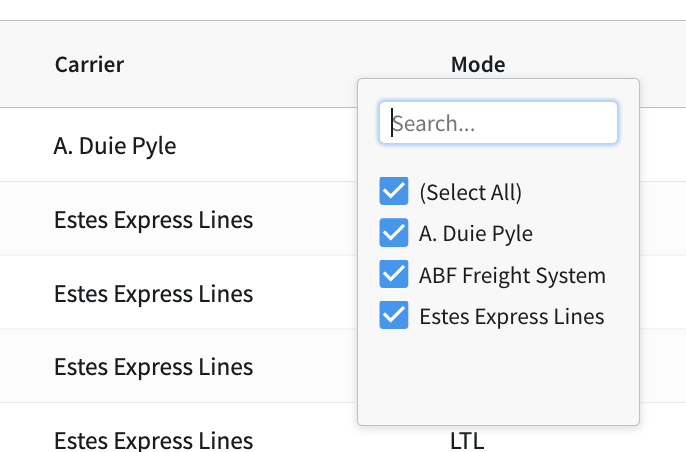The height and width of the screenshot is (452, 686).
Task: Click the LTL mode cell
Action: tap(467, 440)
